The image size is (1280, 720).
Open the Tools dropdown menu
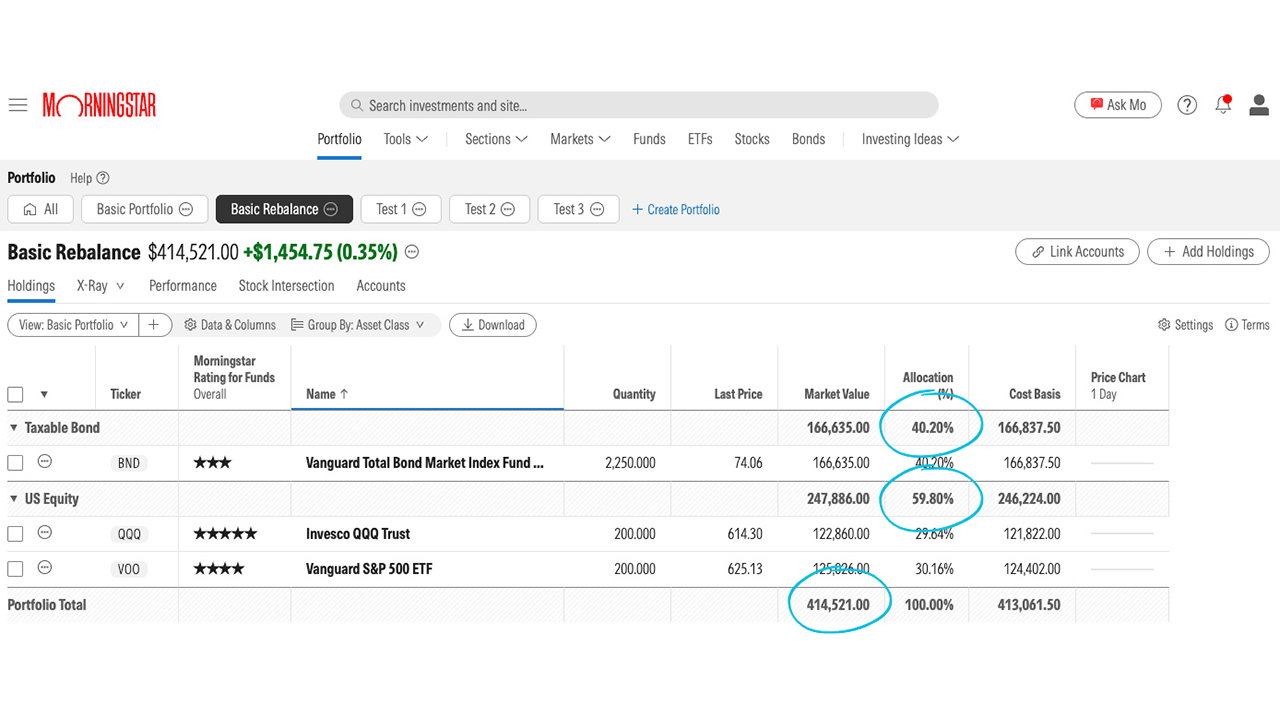(404, 139)
